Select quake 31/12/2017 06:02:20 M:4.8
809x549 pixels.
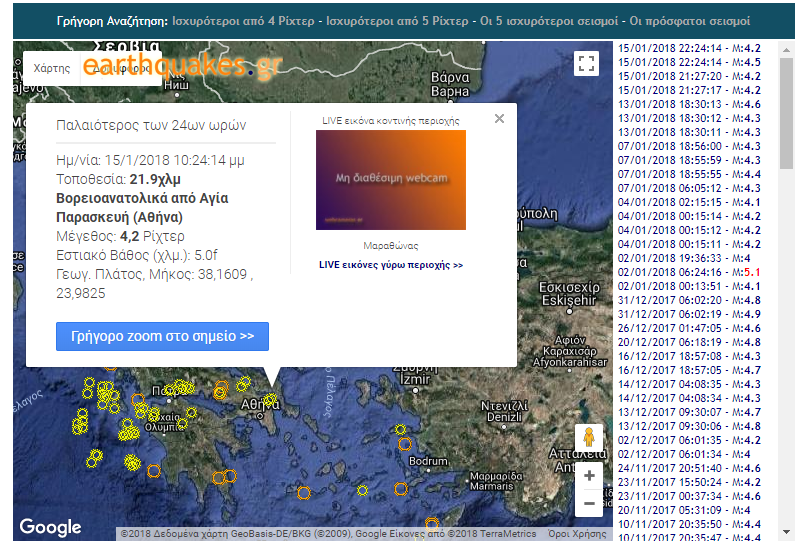coord(689,300)
